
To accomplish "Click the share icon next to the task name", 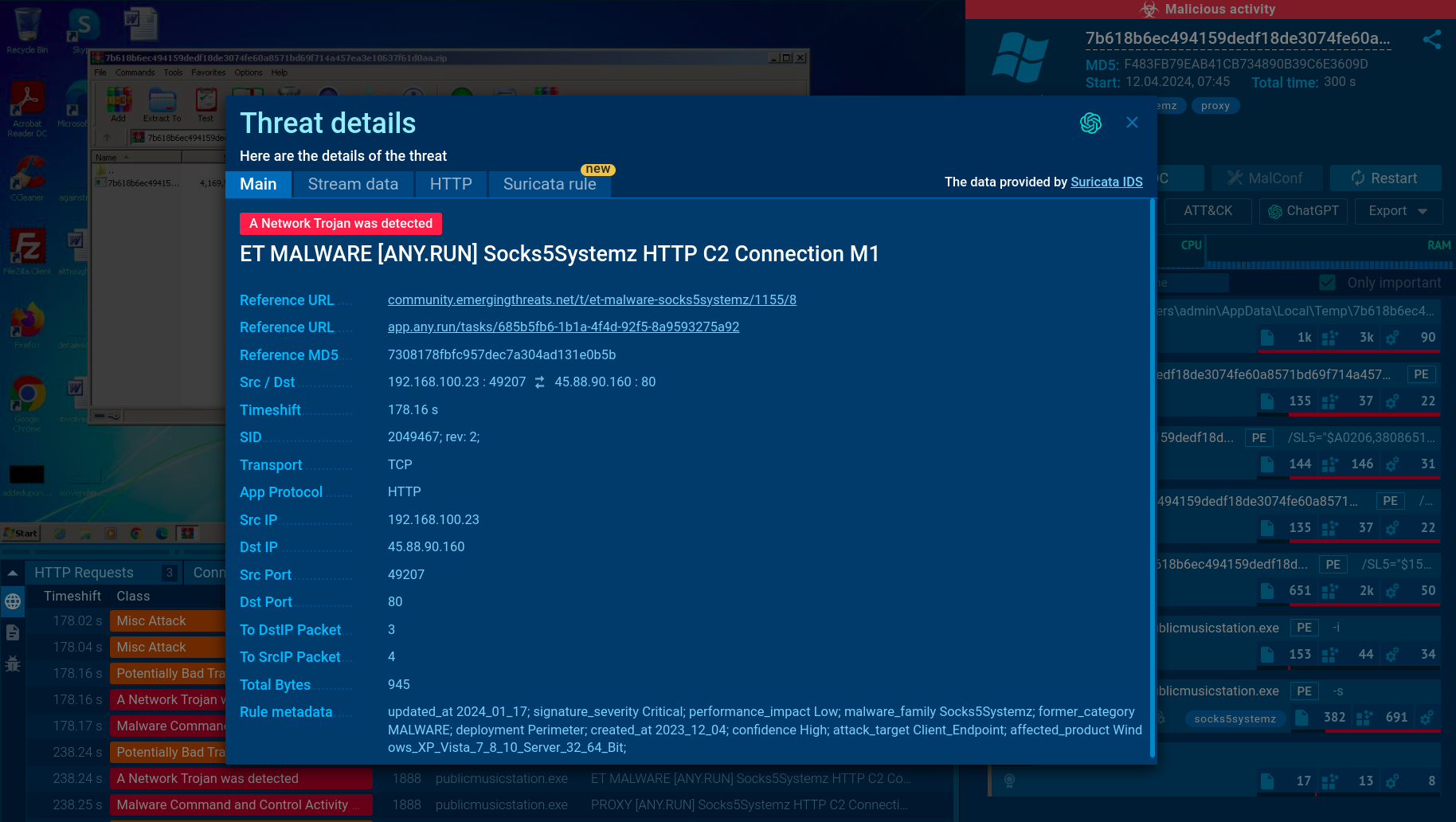I will tap(1431, 40).
